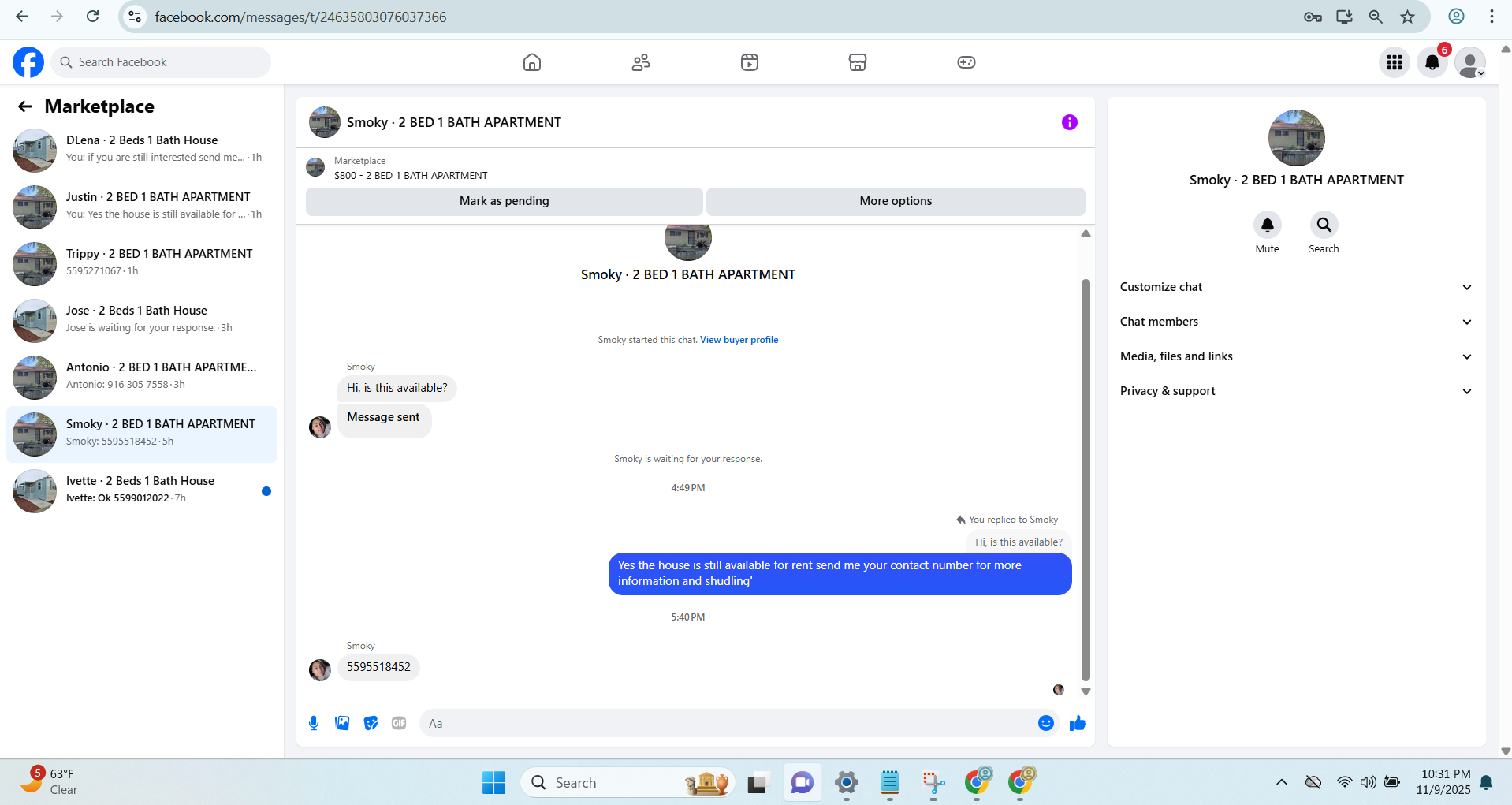Go to the Facebook Home feed icon

coord(532,62)
